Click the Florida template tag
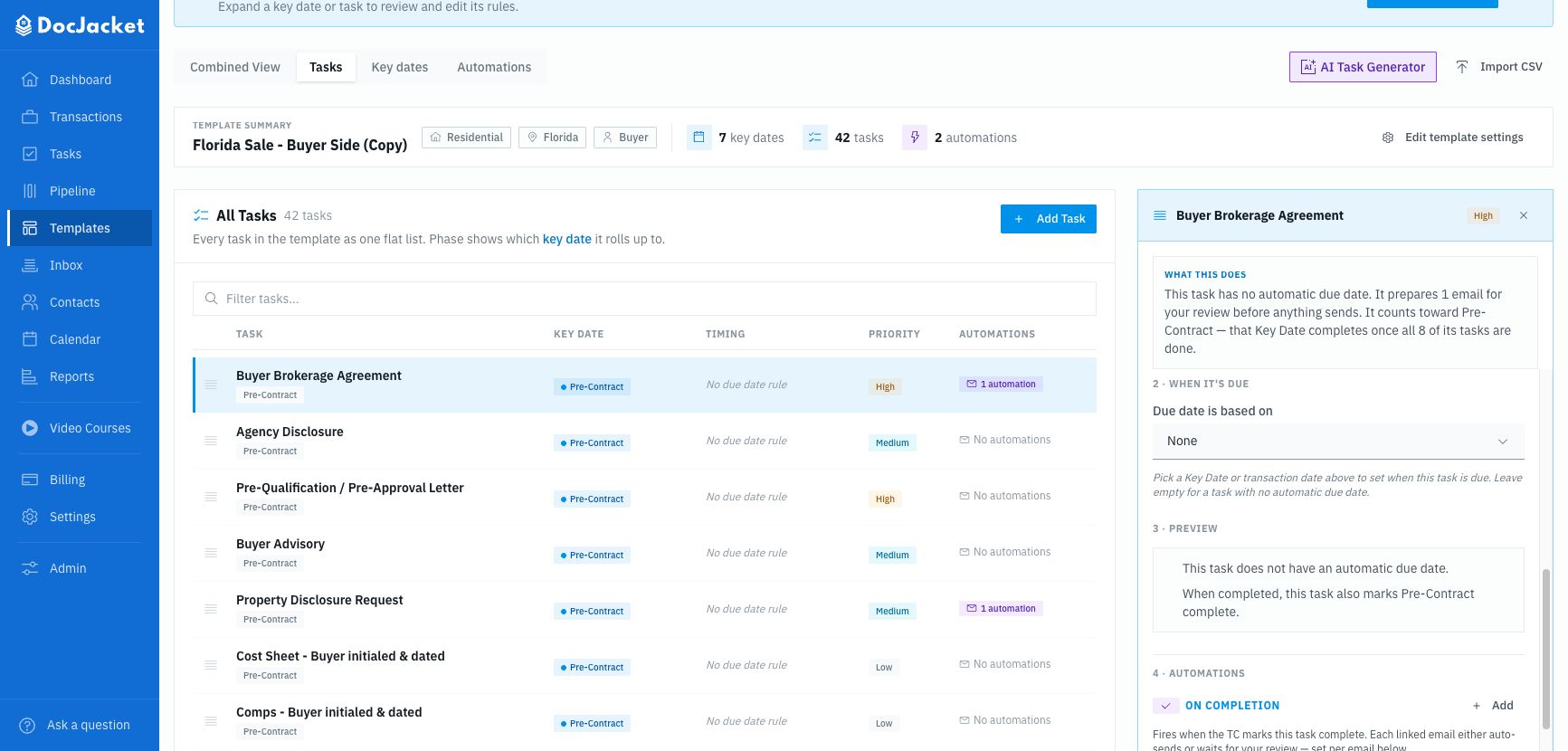1568x751 pixels. [x=552, y=138]
